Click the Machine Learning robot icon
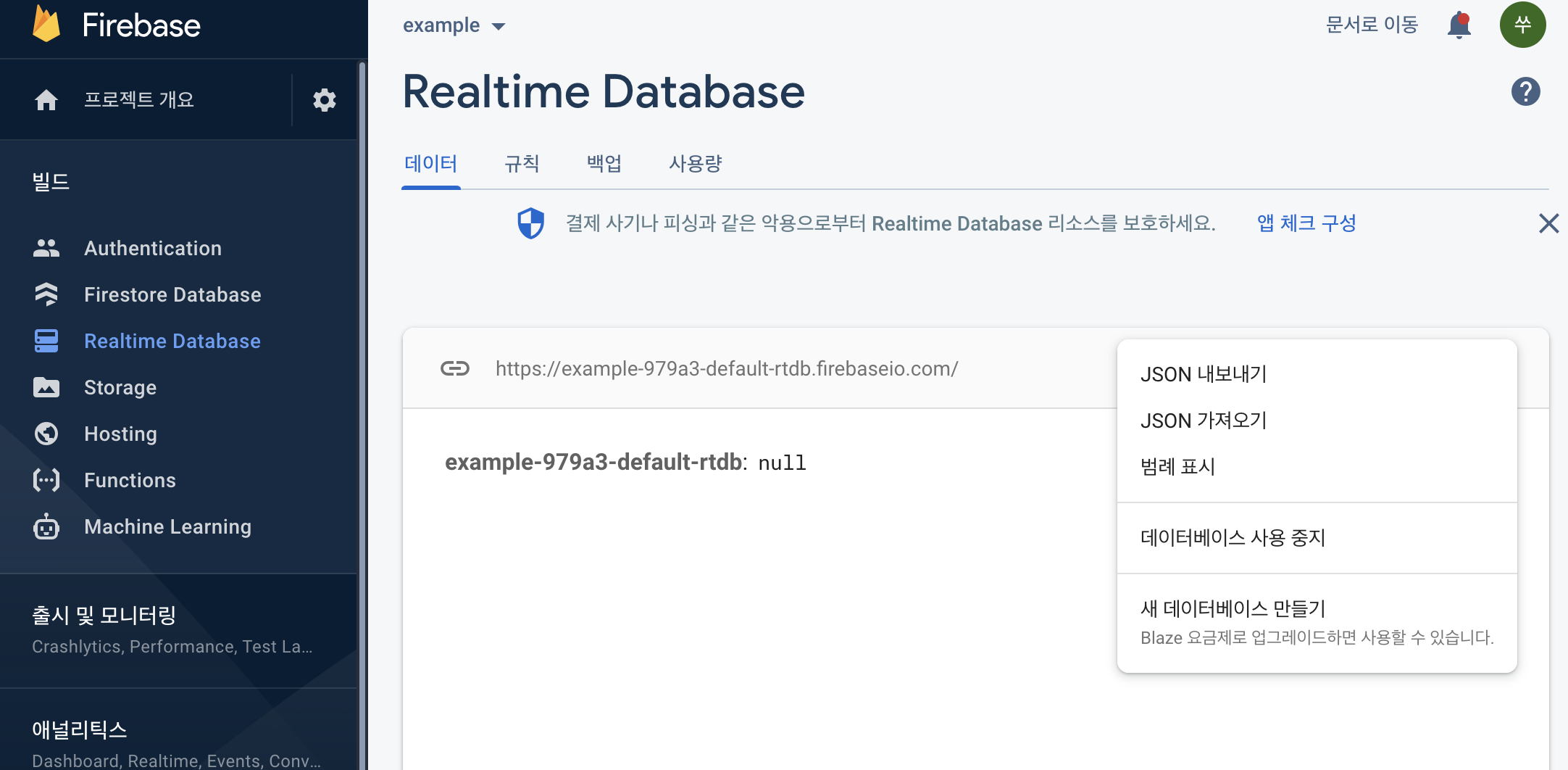Screen dimensions: 1568x770 [46, 526]
